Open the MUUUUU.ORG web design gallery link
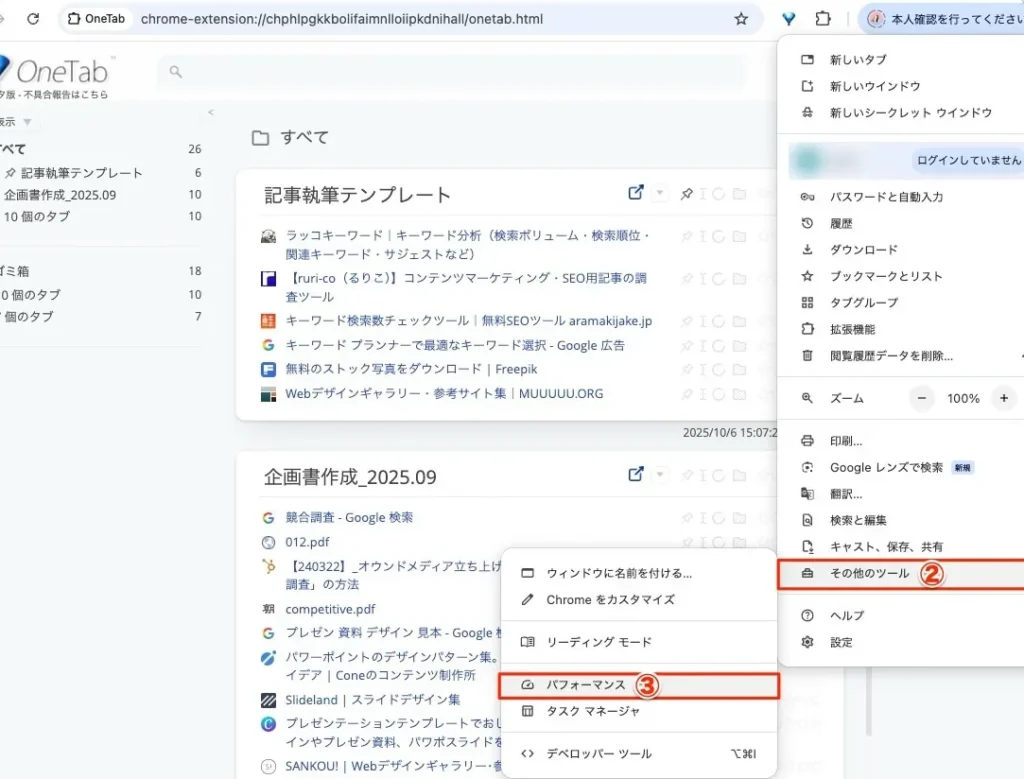The width and height of the screenshot is (1024, 779). tap(444, 393)
